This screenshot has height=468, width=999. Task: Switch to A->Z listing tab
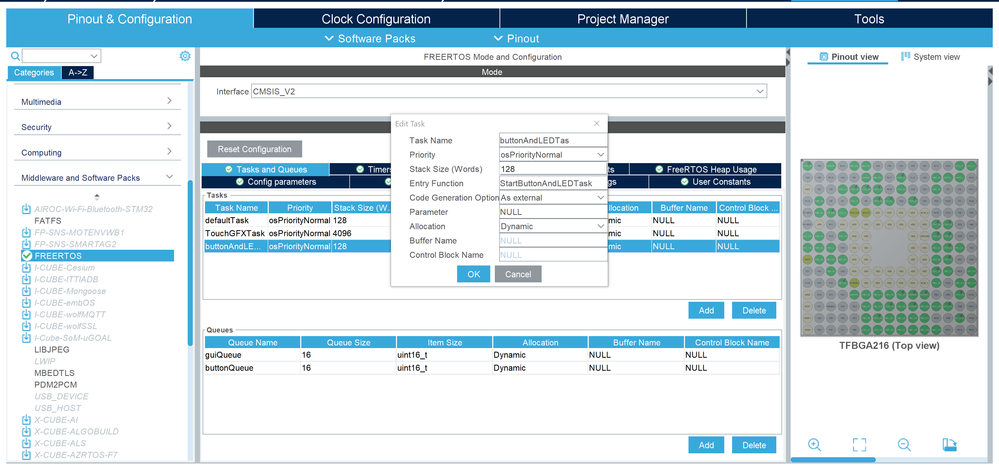pyautogui.click(x=78, y=73)
